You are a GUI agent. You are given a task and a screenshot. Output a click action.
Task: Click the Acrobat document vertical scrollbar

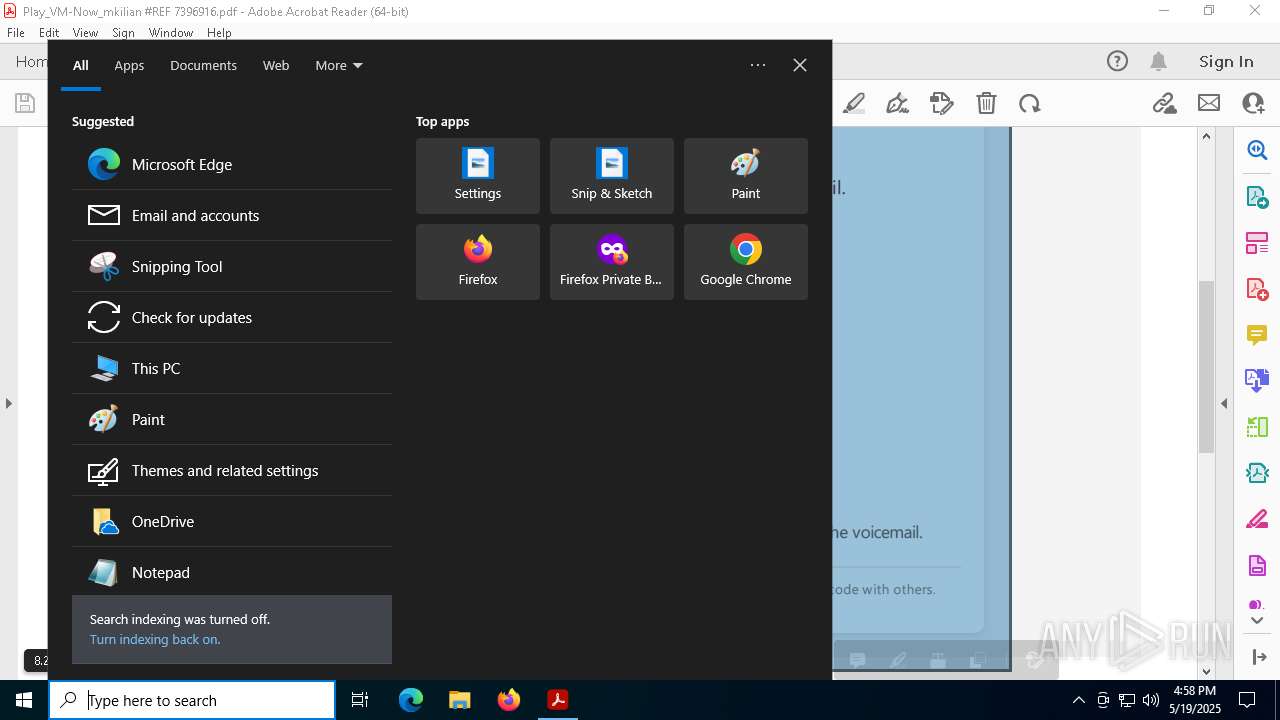[x=1206, y=366]
